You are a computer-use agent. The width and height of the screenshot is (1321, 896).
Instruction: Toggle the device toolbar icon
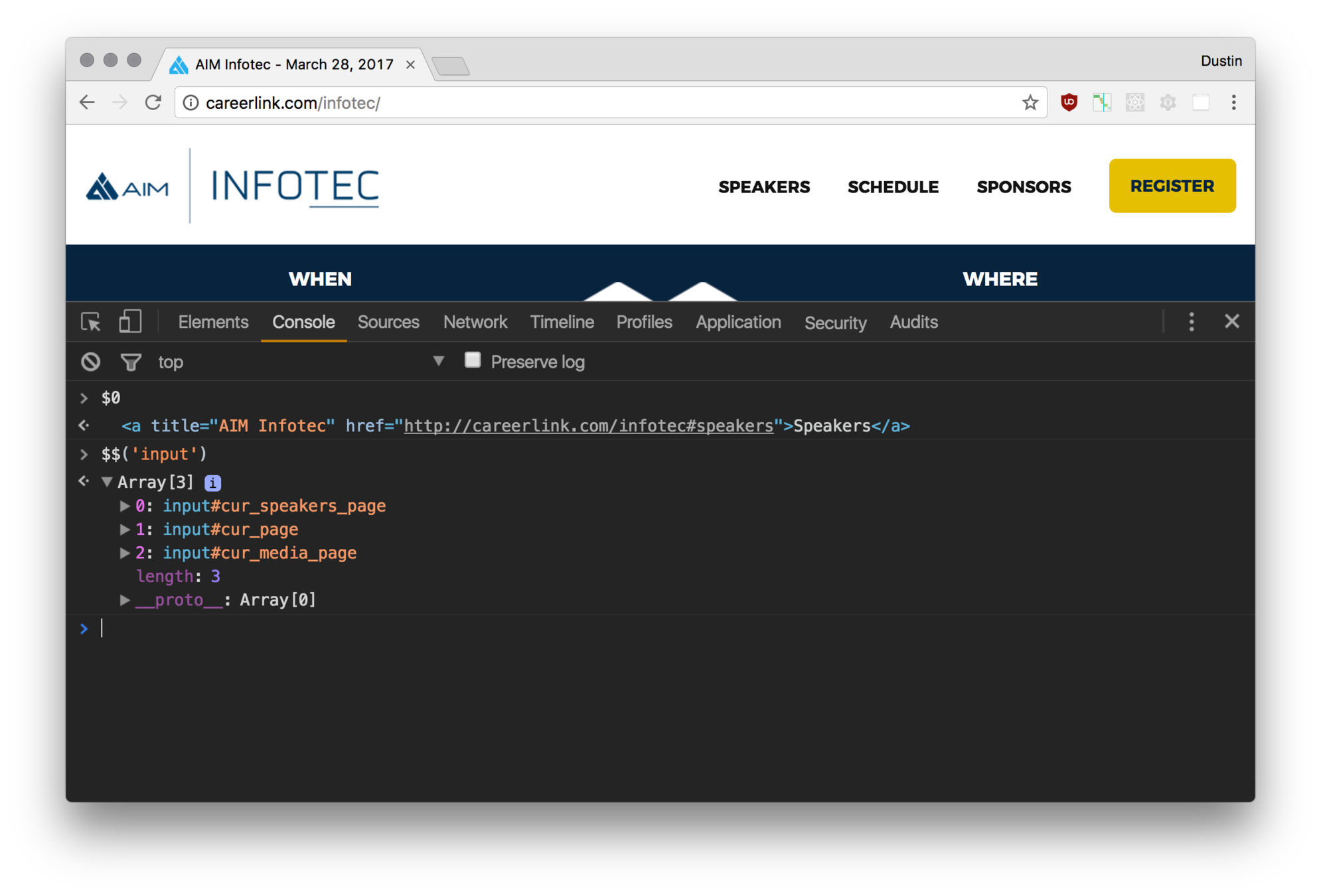tap(130, 322)
